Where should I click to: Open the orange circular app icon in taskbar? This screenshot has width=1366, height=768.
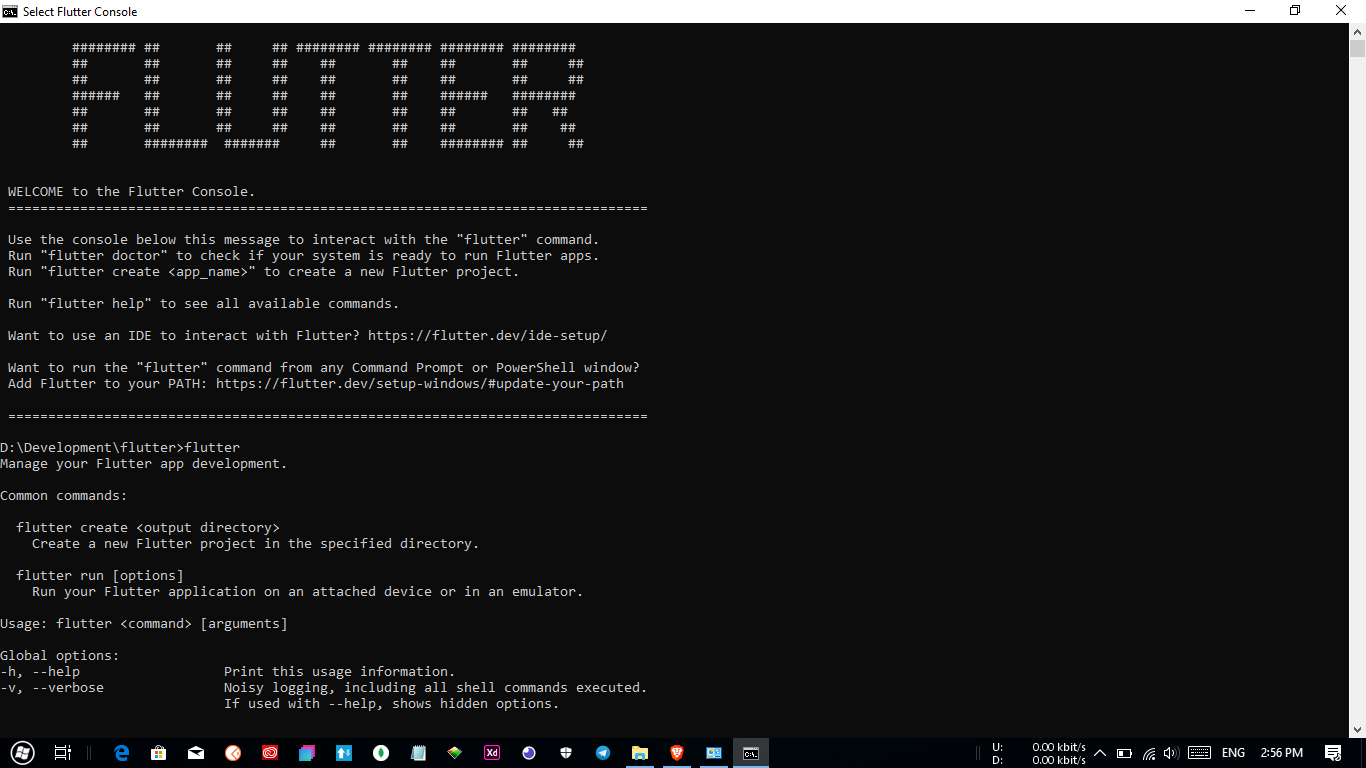click(233, 753)
